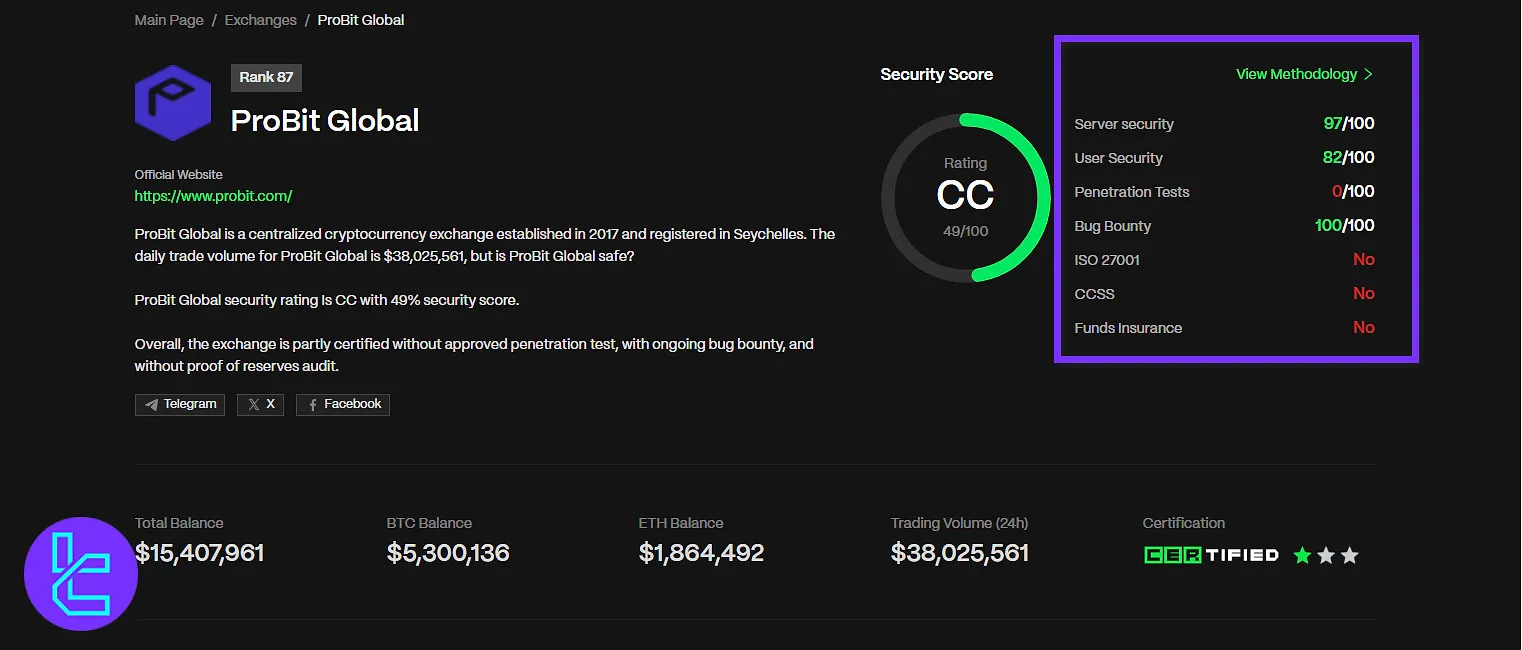Click the chevron next to View Methodology
Image resolution: width=1522 pixels, height=650 pixels.
click(x=1368, y=74)
